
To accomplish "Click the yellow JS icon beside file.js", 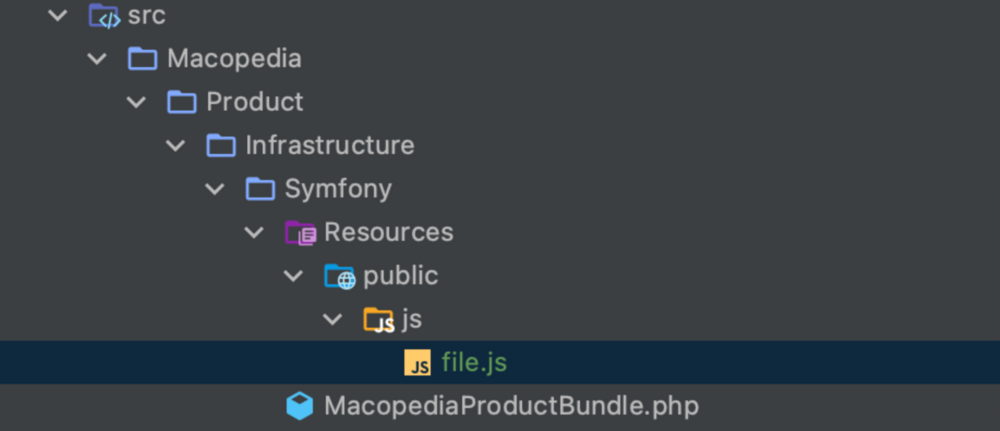I will coord(417,363).
